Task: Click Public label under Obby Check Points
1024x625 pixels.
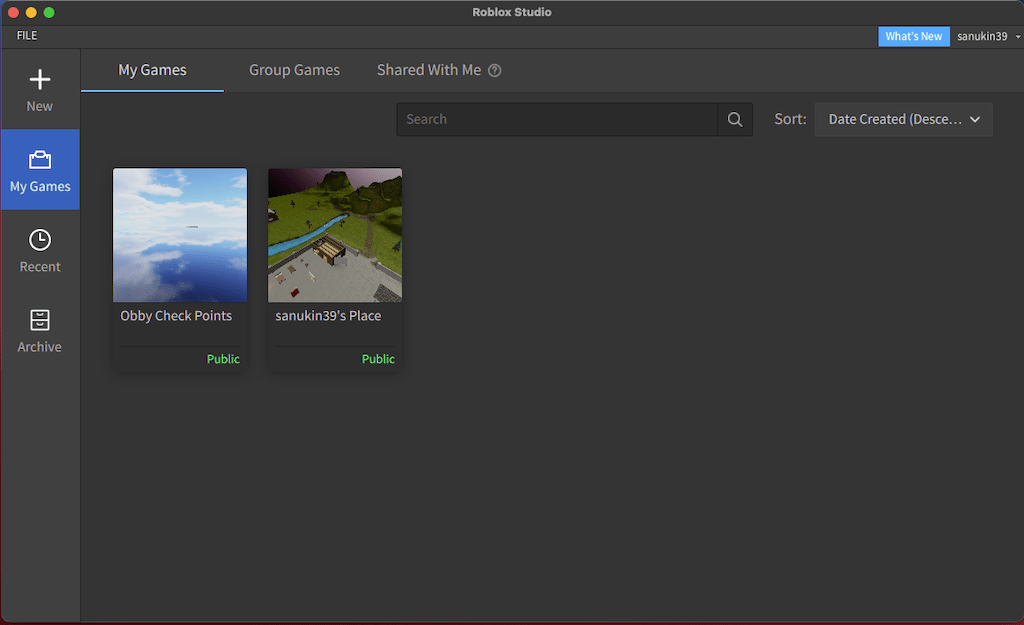Action: tap(223, 359)
